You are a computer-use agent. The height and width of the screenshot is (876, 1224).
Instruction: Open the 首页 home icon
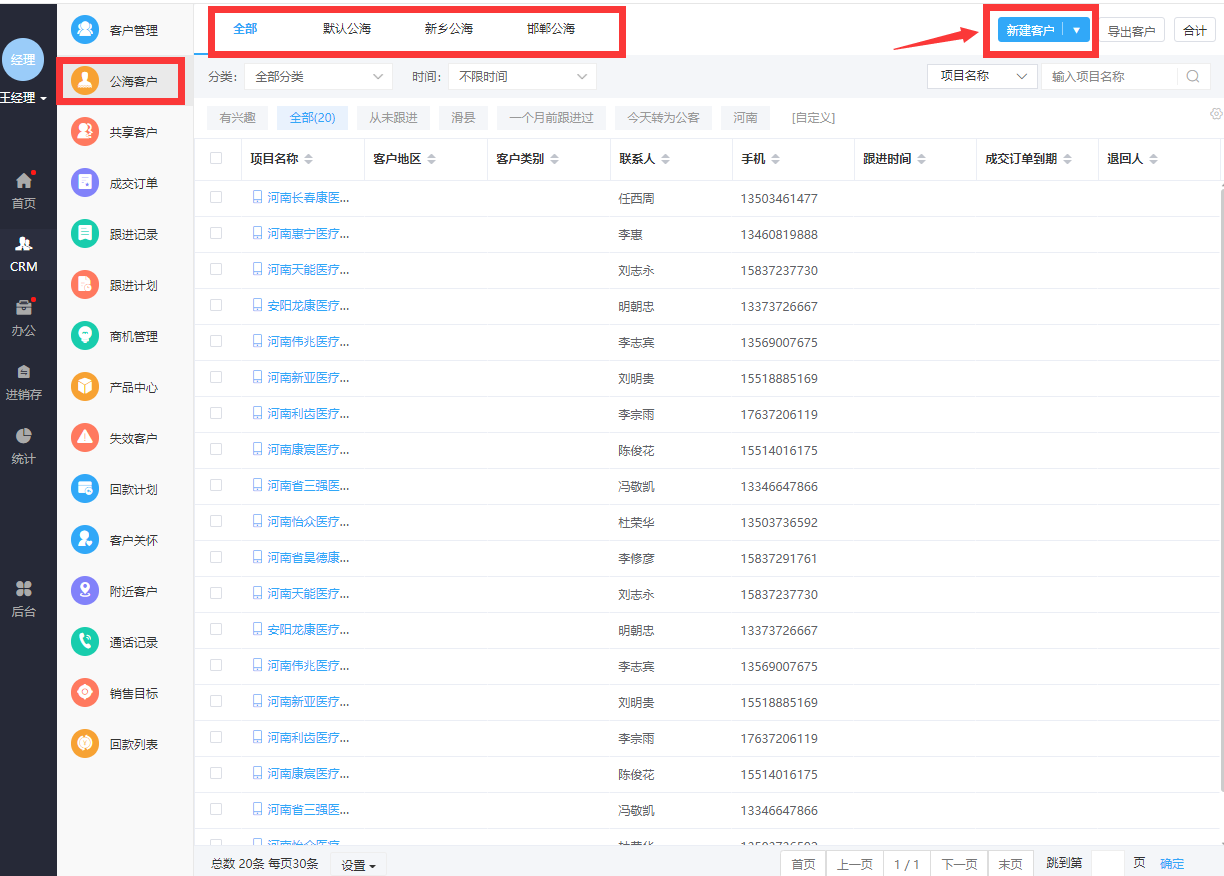24,181
